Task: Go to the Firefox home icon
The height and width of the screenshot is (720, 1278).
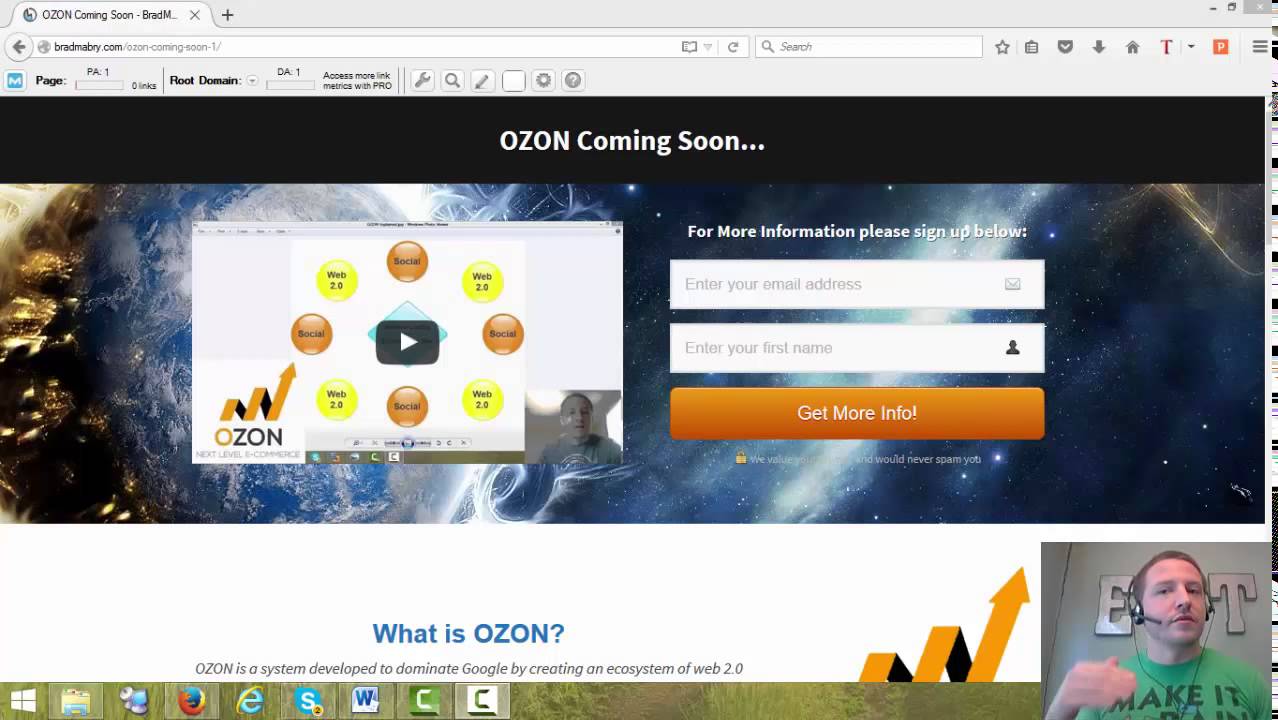Action: coord(1133,47)
